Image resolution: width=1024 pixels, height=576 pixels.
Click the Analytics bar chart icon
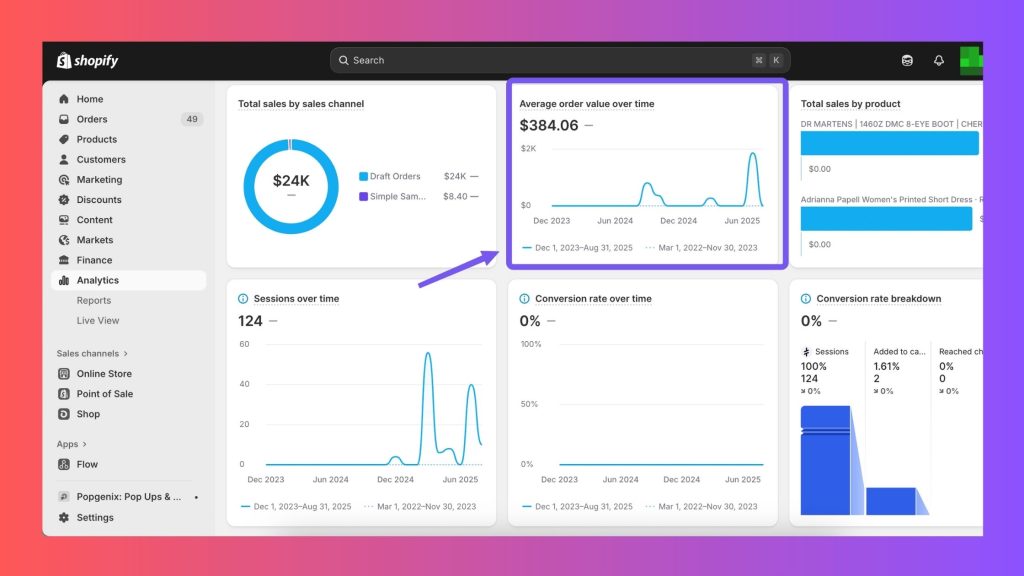(64, 280)
